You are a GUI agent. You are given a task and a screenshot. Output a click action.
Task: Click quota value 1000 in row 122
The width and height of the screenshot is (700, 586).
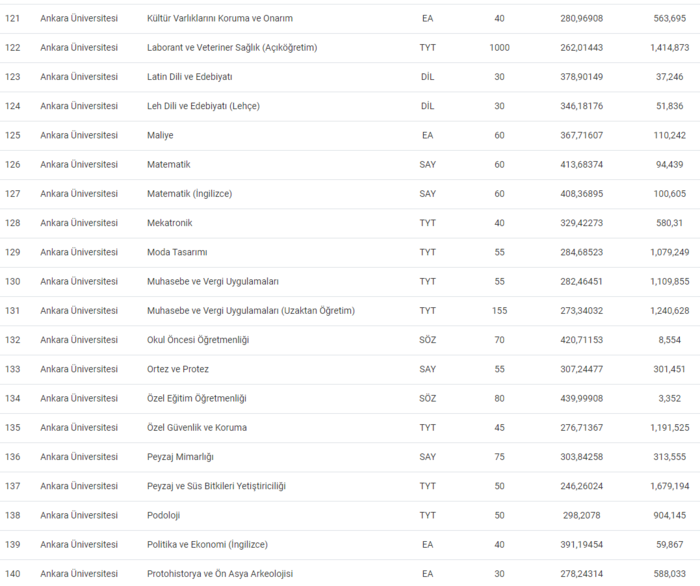click(499, 48)
